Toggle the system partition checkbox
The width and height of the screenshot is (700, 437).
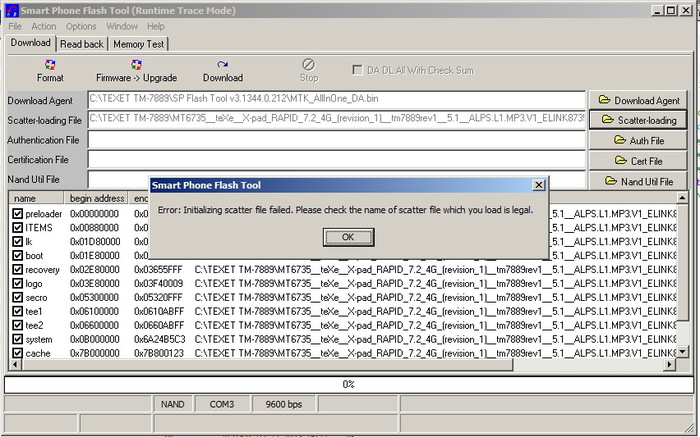(x=17, y=339)
